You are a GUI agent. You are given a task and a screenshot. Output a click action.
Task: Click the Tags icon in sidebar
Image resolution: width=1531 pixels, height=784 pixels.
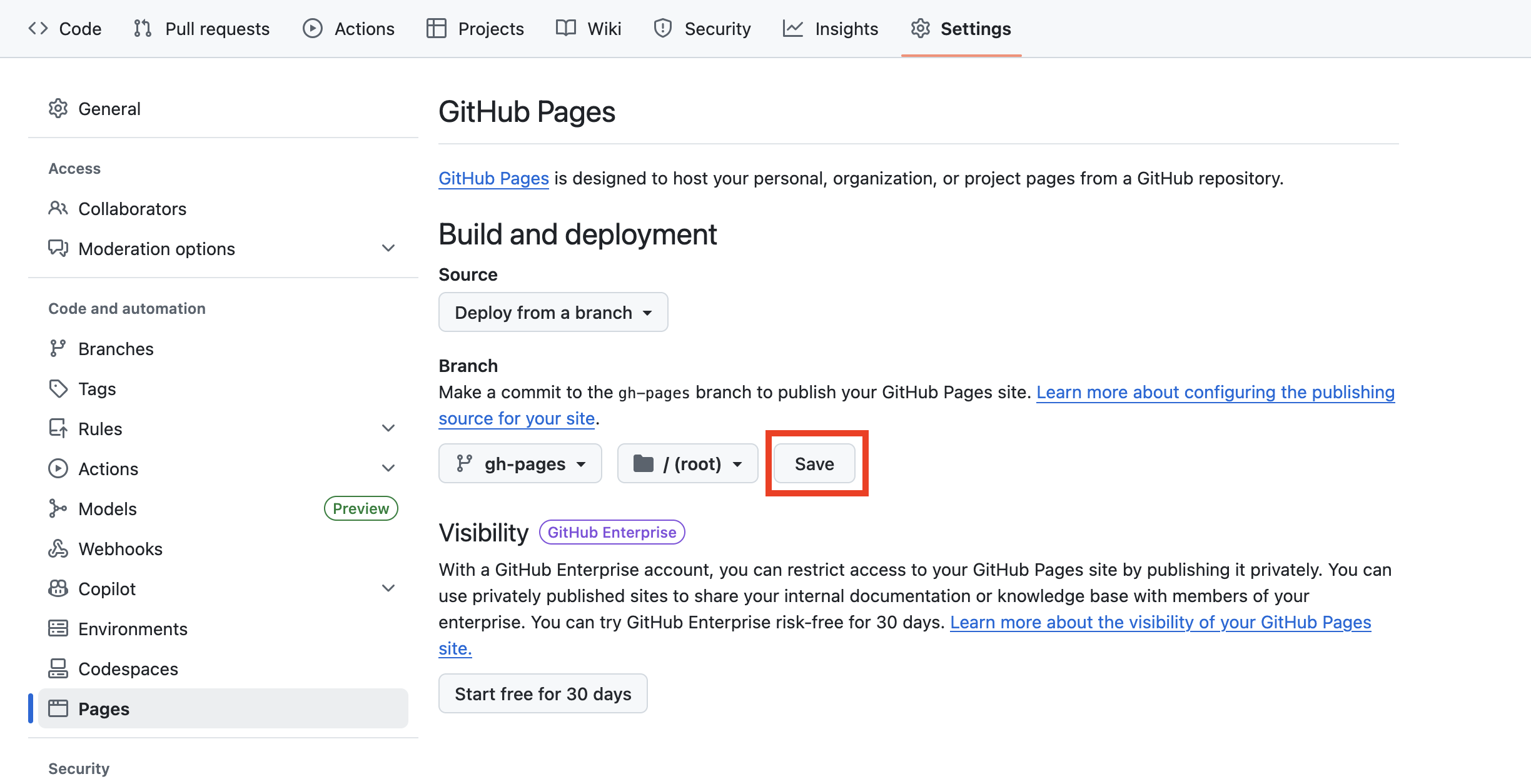[58, 389]
